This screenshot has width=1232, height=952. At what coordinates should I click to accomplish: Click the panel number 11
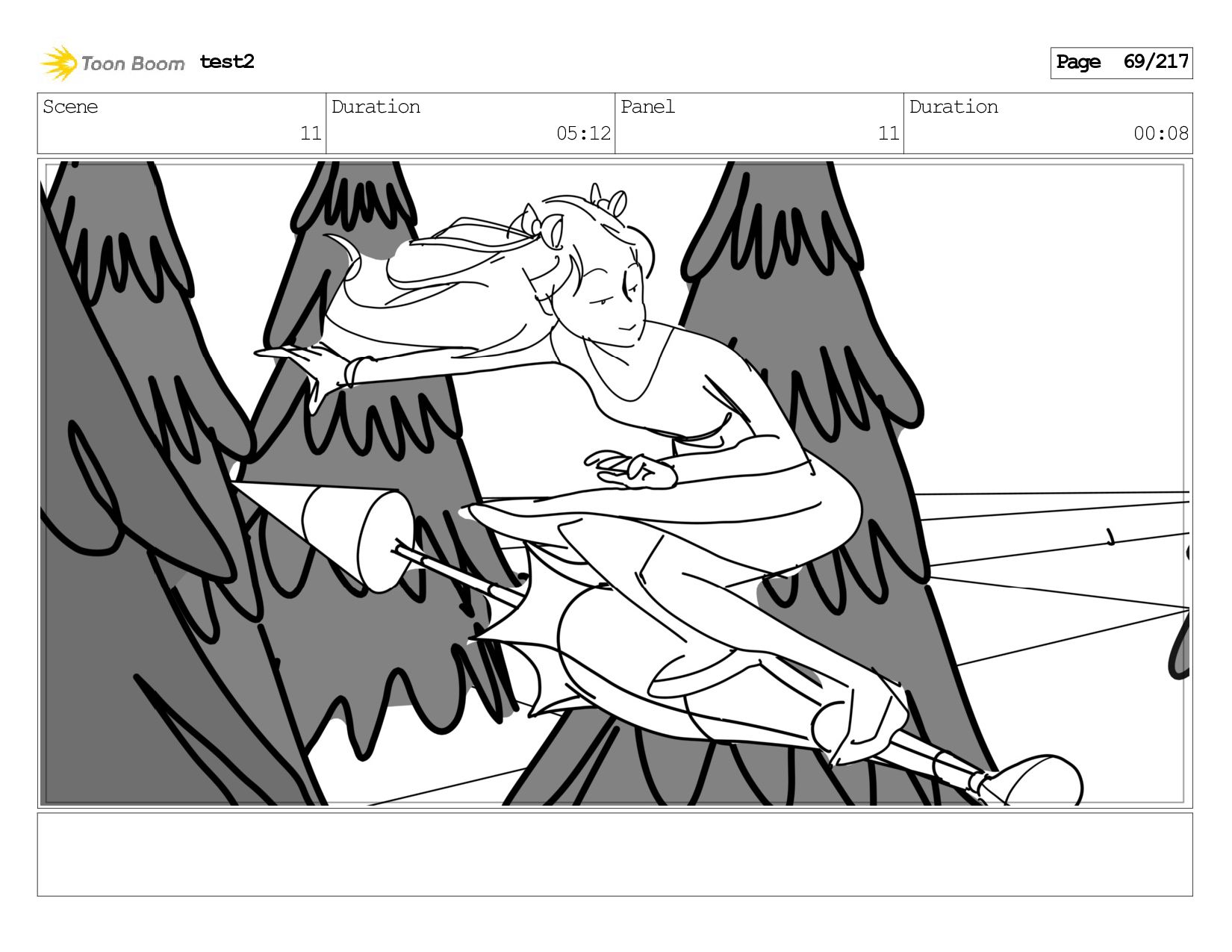[x=889, y=134]
